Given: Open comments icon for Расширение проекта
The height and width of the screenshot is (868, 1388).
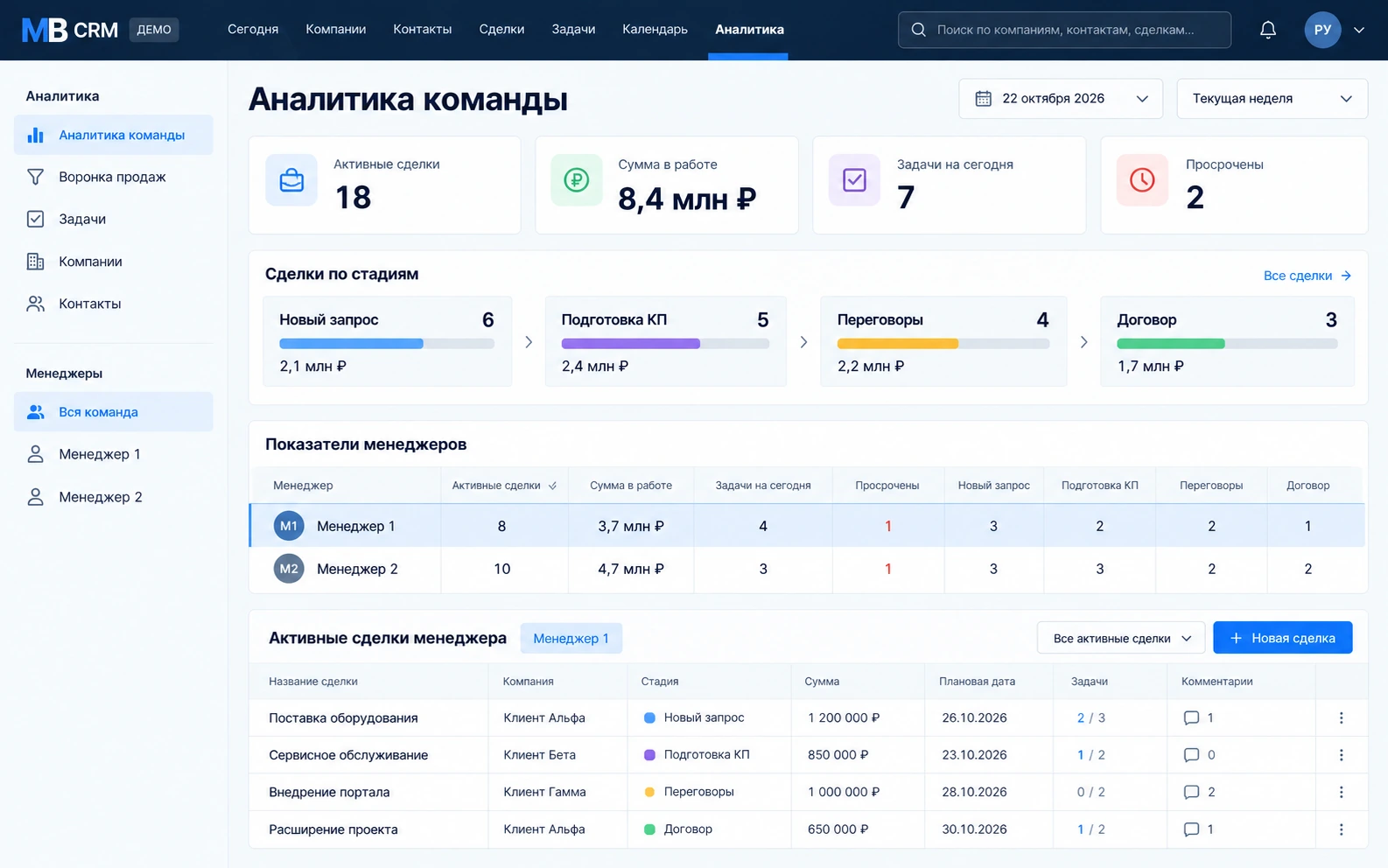Looking at the screenshot, I should click(x=1191, y=829).
